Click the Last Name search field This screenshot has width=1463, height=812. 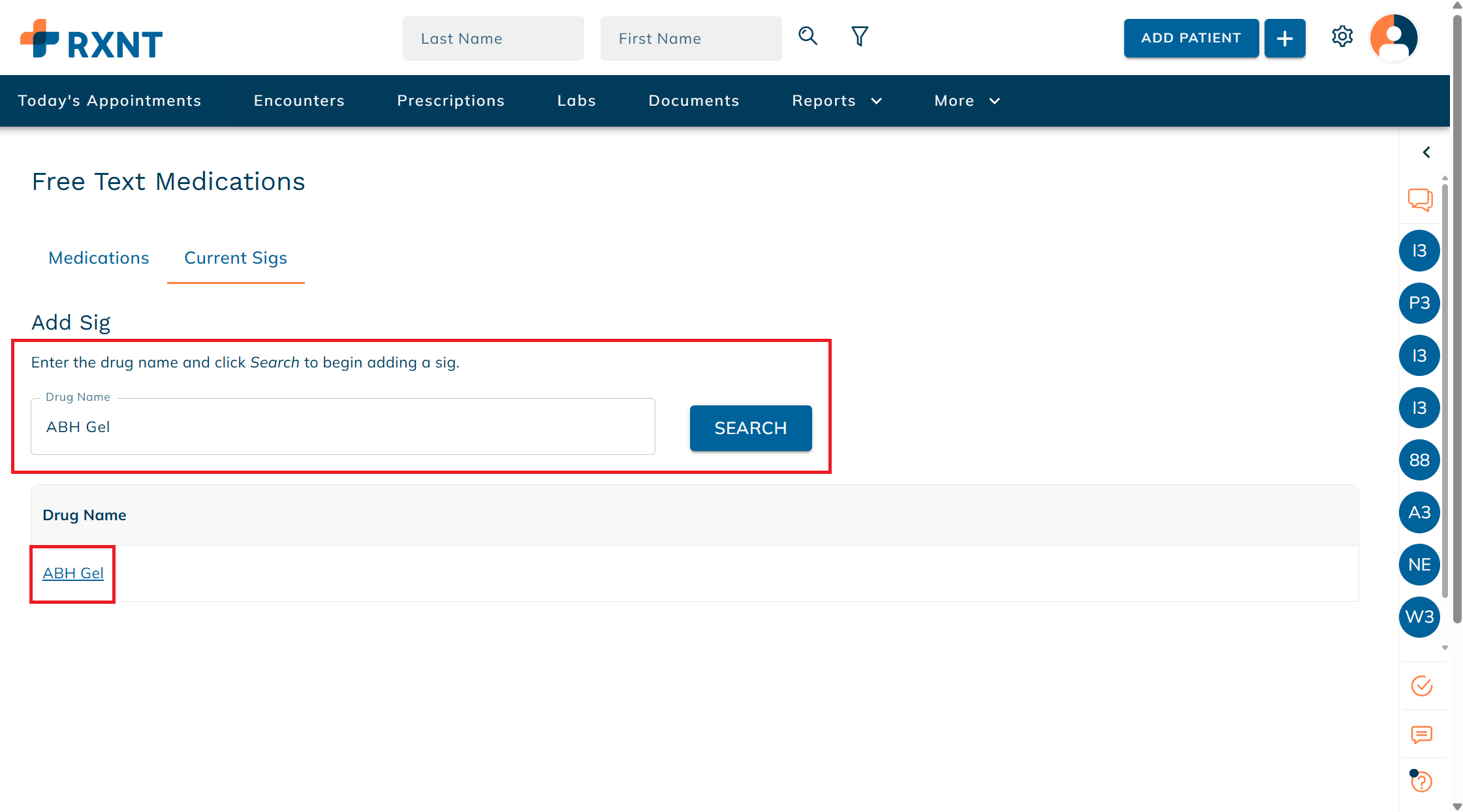[x=493, y=39]
